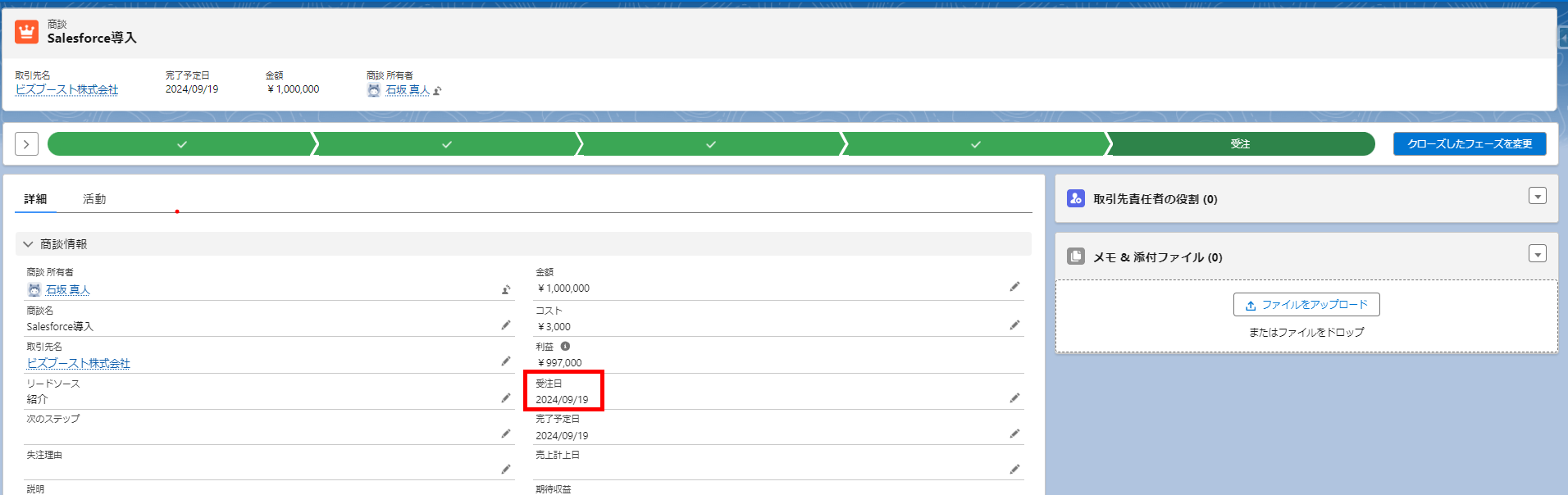1568x495 pixels.
Task: Expand the path details chevron button
Action: pos(26,144)
